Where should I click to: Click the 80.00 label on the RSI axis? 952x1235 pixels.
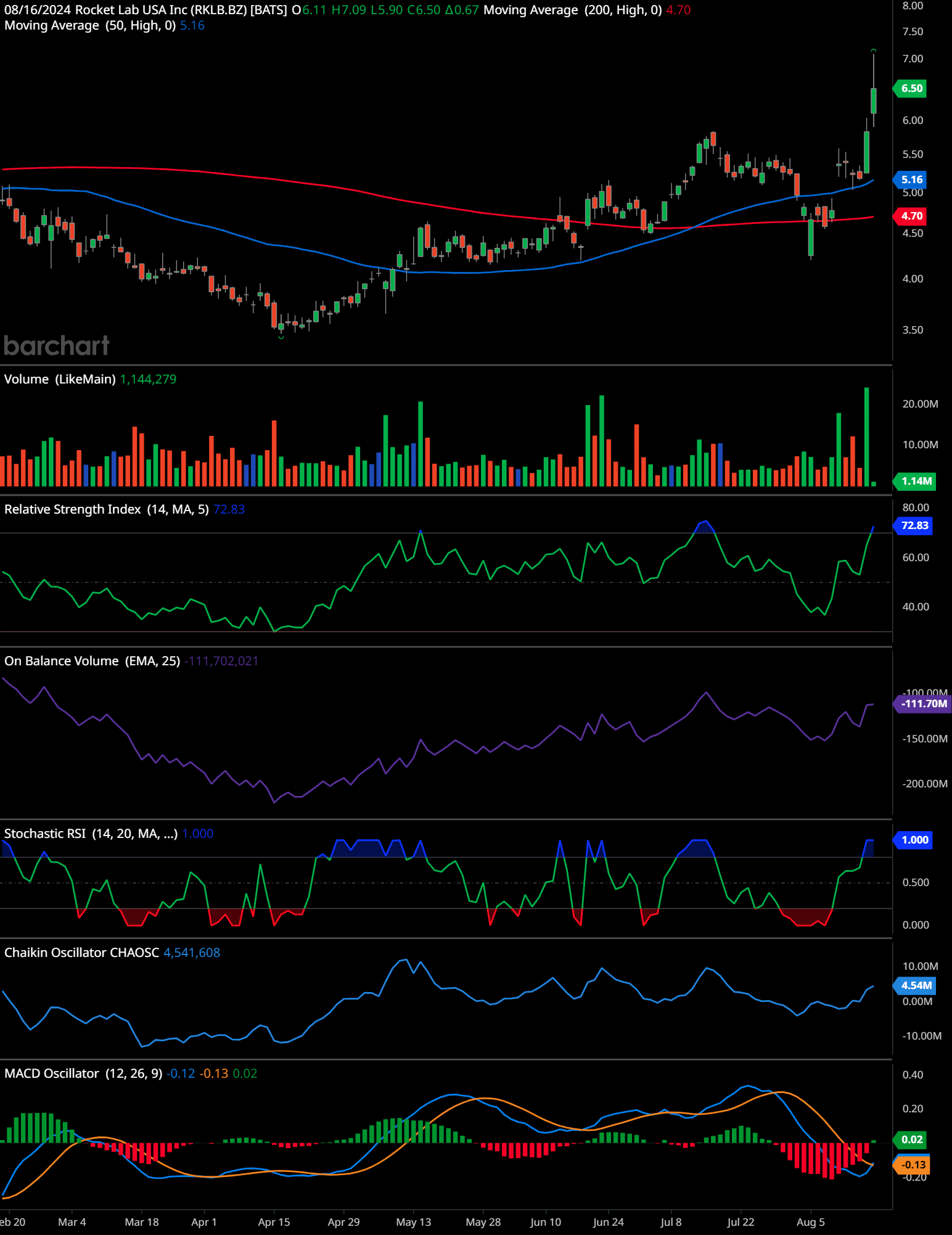(916, 507)
